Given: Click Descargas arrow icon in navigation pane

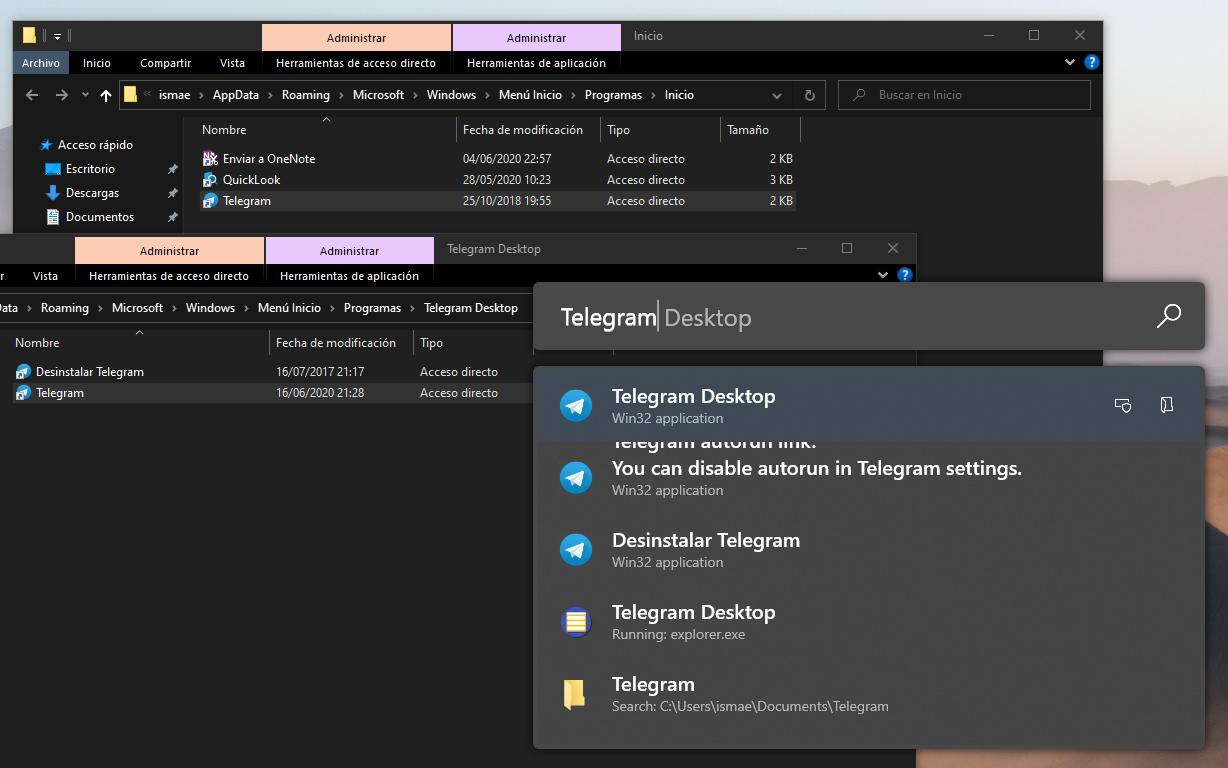Looking at the screenshot, I should click(53, 193).
